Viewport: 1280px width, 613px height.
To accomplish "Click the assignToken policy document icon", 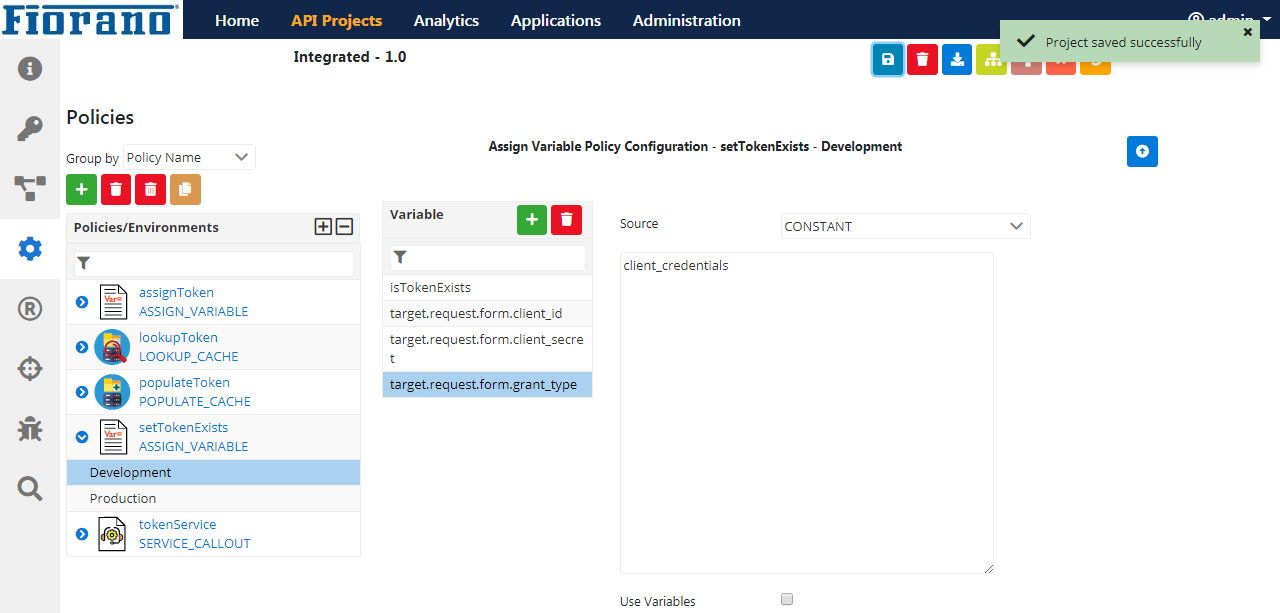I will (112, 302).
